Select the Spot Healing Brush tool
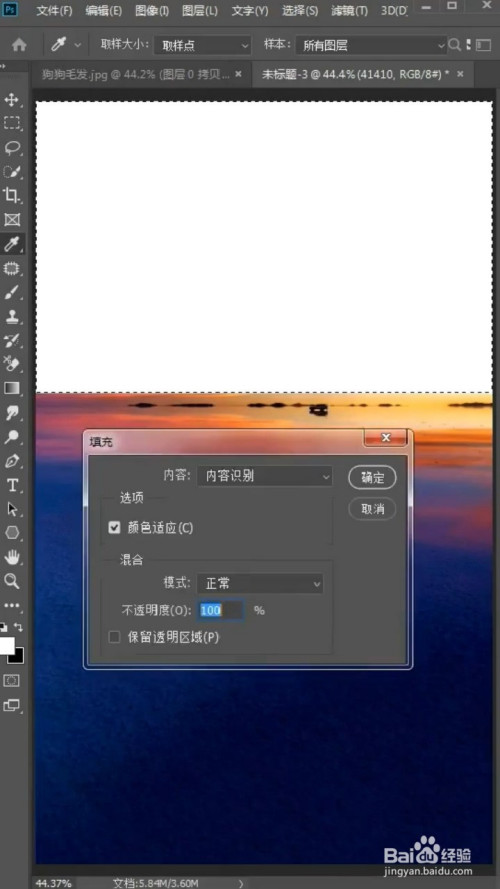Screen dimensions: 500x889 pyautogui.click(x=11, y=268)
